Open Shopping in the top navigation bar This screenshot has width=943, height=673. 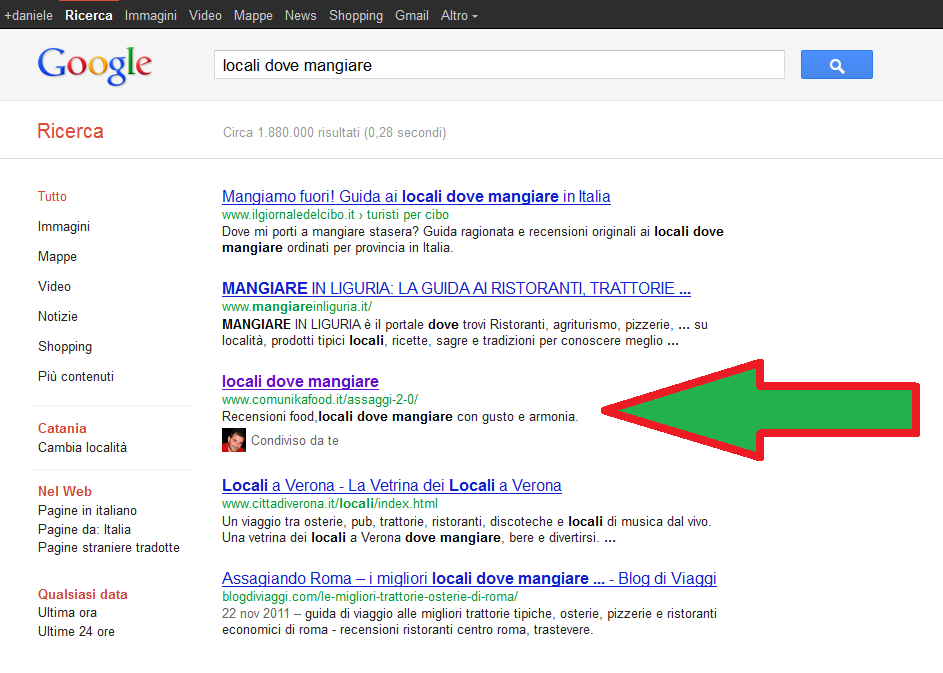(356, 16)
